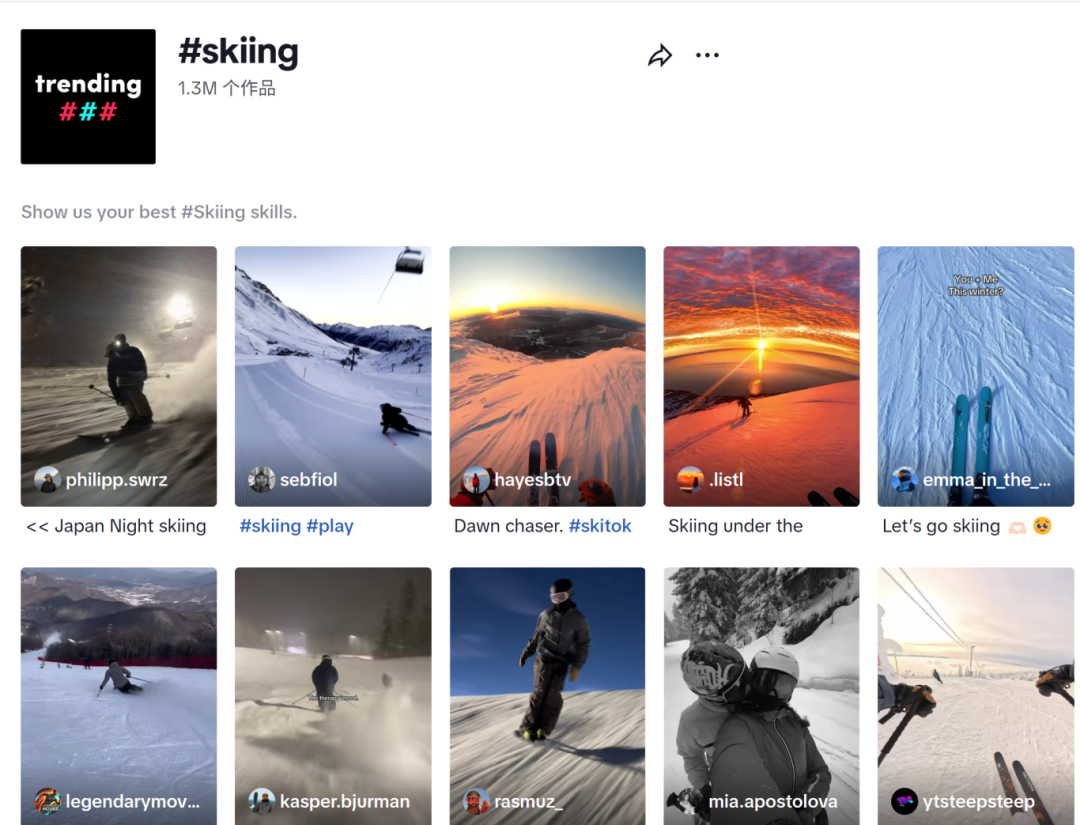
Task: Click rasmuz_ profile avatar
Action: coord(476,801)
